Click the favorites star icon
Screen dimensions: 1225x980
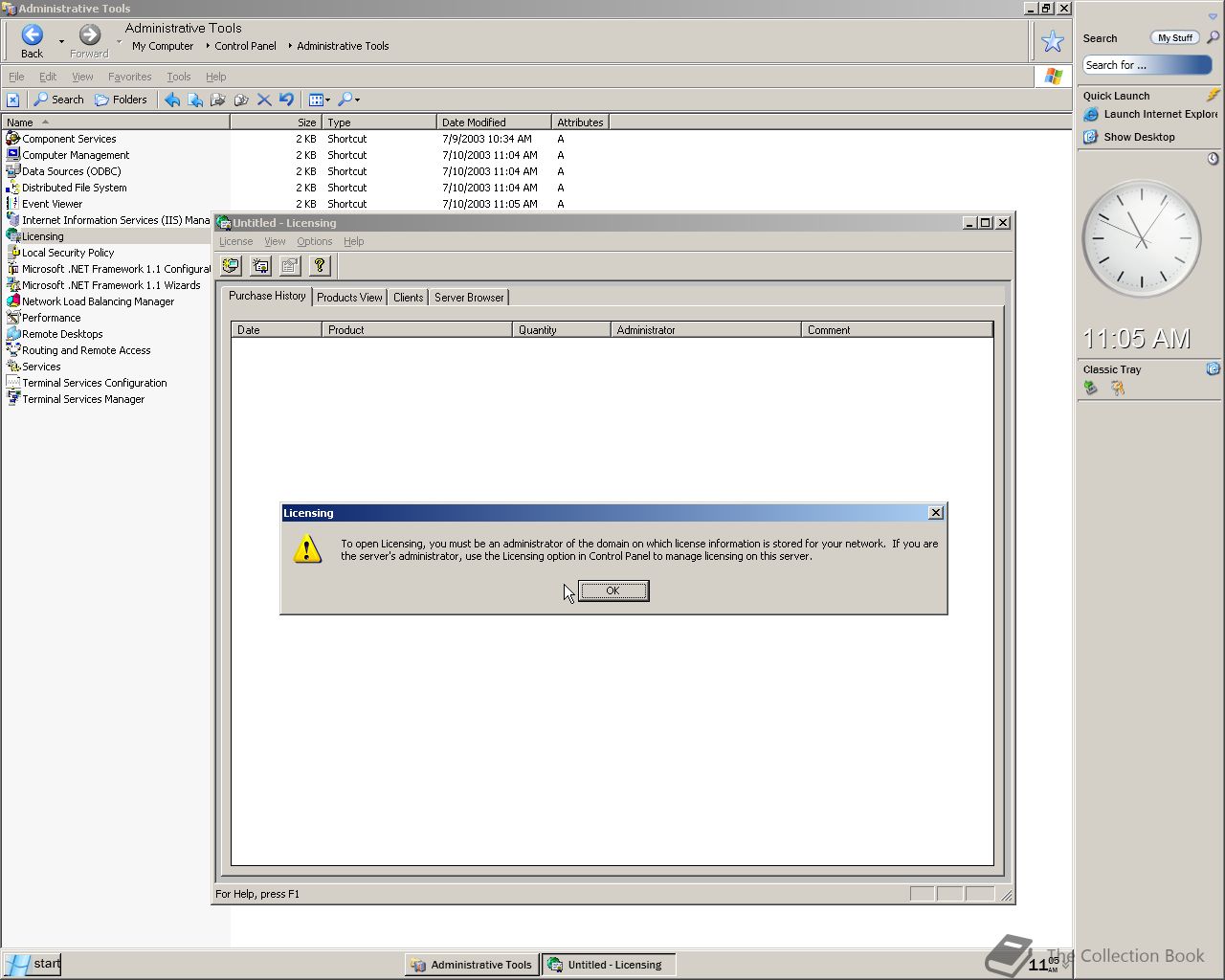1053,41
